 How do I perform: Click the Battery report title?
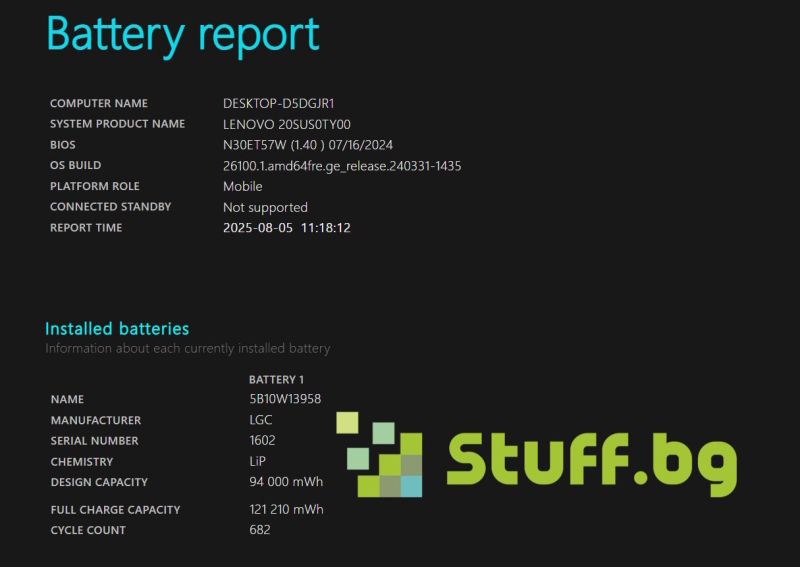183,34
